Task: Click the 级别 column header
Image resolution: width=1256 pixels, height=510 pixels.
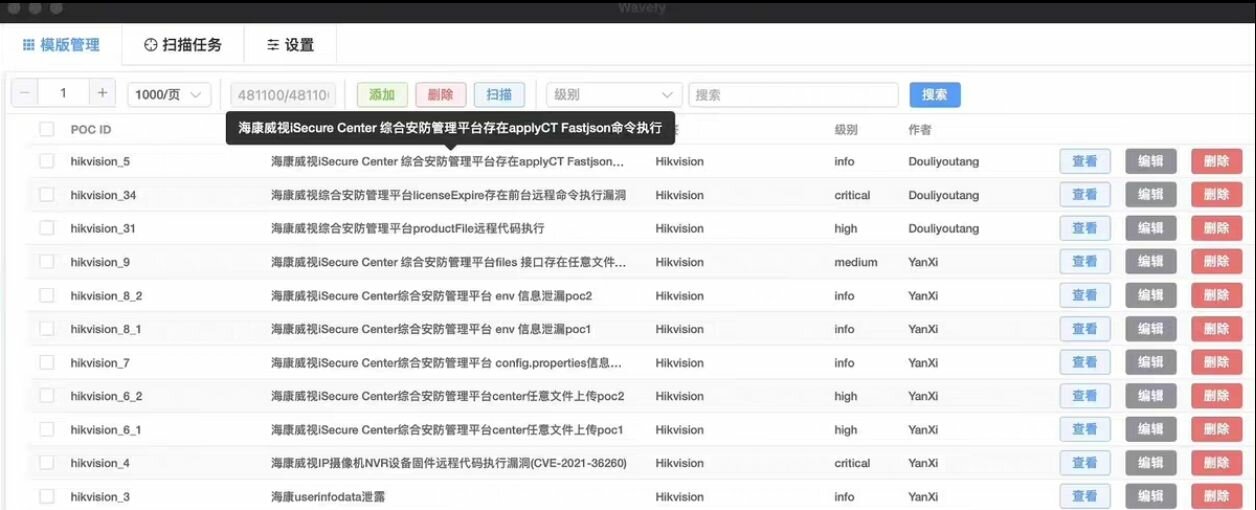Action: coord(846,129)
